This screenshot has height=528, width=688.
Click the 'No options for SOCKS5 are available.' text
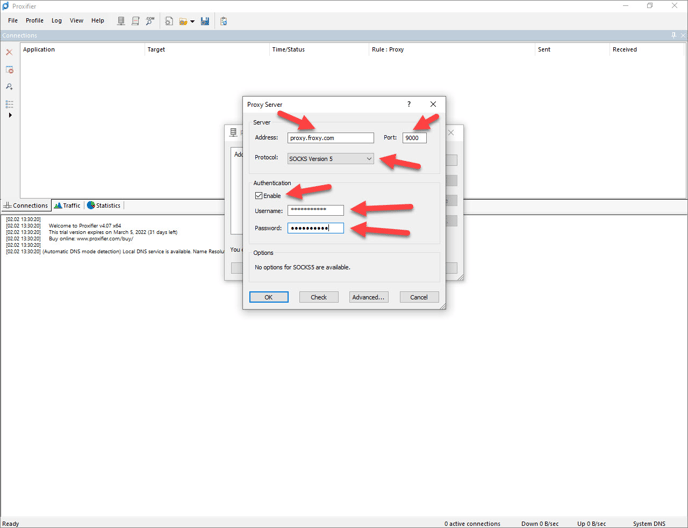tap(302, 267)
